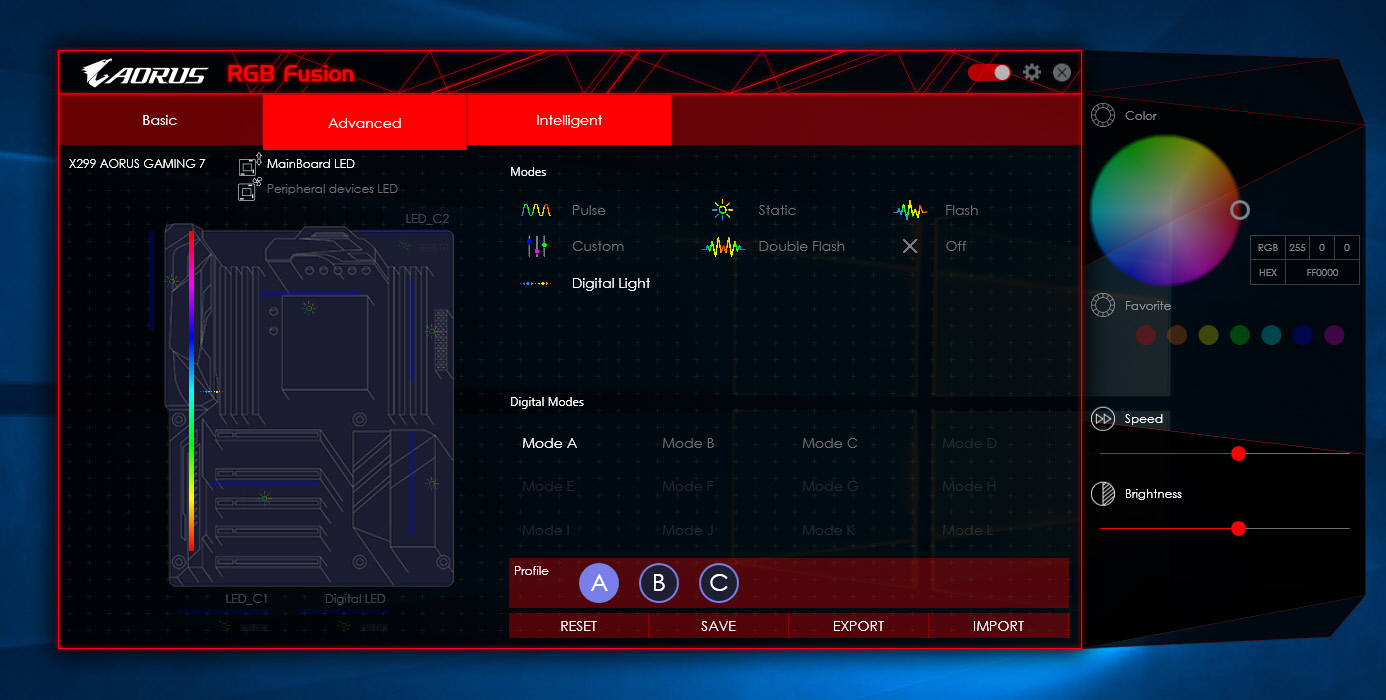
Task: Switch to the Basic tab
Action: tap(160, 121)
